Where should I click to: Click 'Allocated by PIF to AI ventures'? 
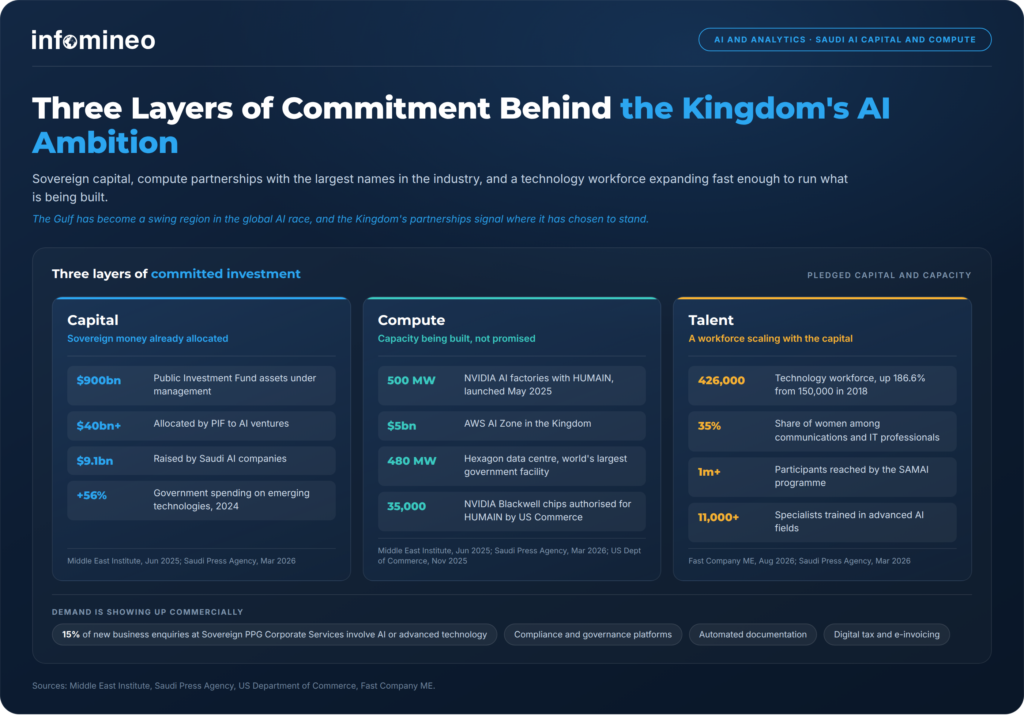coord(221,423)
